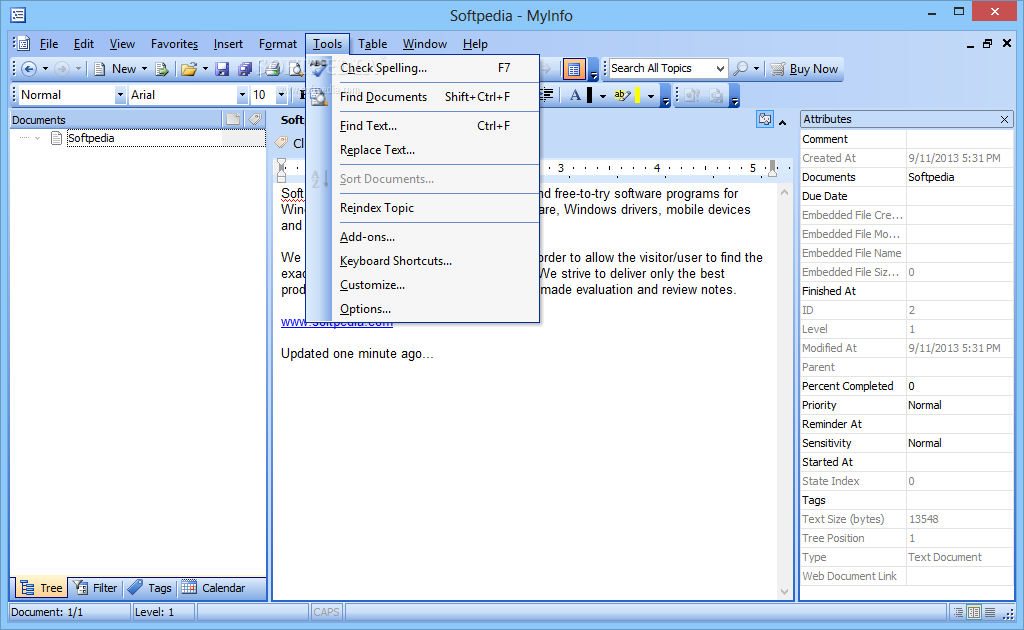Click the Find Documents icon in menu
This screenshot has width=1024, height=630.
click(x=319, y=97)
